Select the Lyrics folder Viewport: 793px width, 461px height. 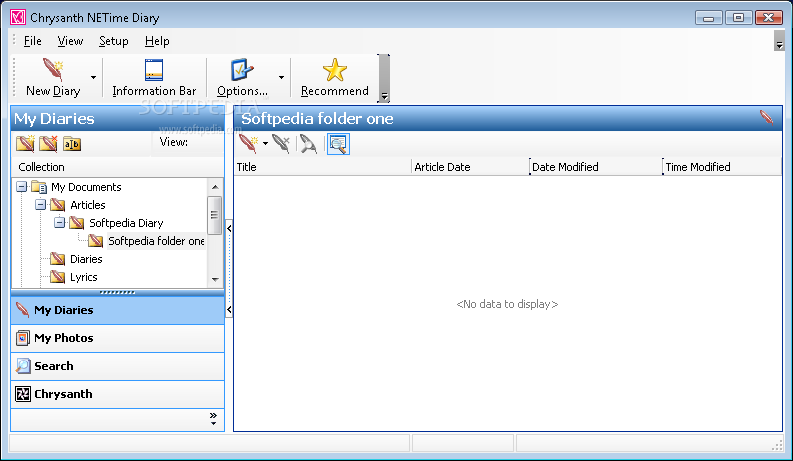tap(83, 278)
